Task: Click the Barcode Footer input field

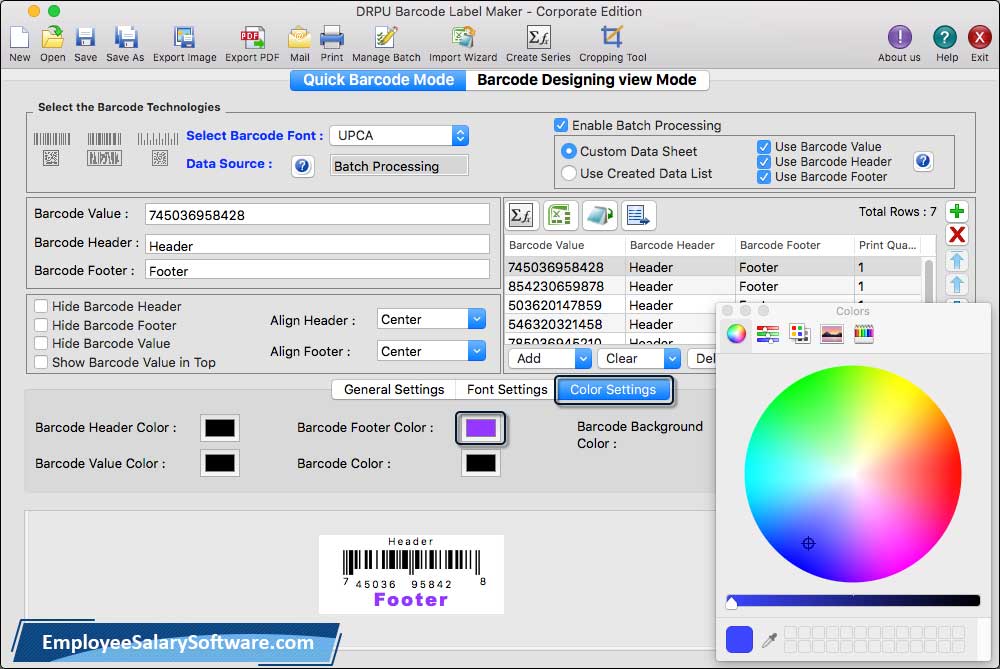Action: 317,270
